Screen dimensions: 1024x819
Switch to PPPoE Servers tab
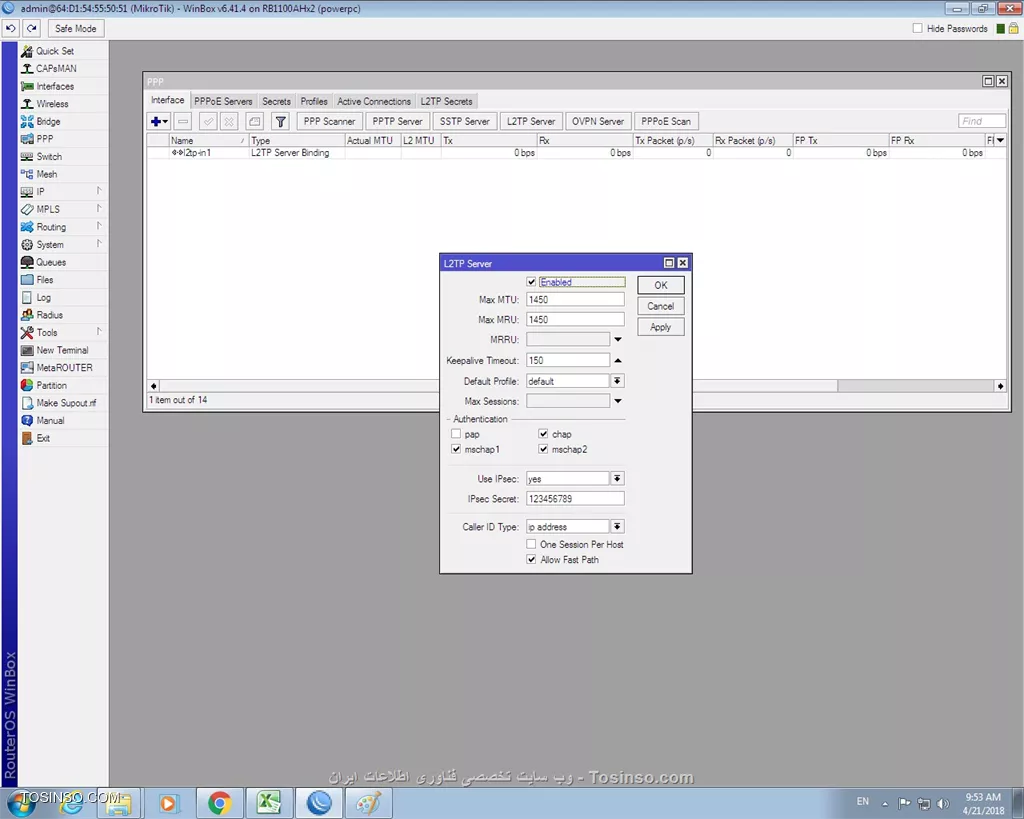pos(223,101)
